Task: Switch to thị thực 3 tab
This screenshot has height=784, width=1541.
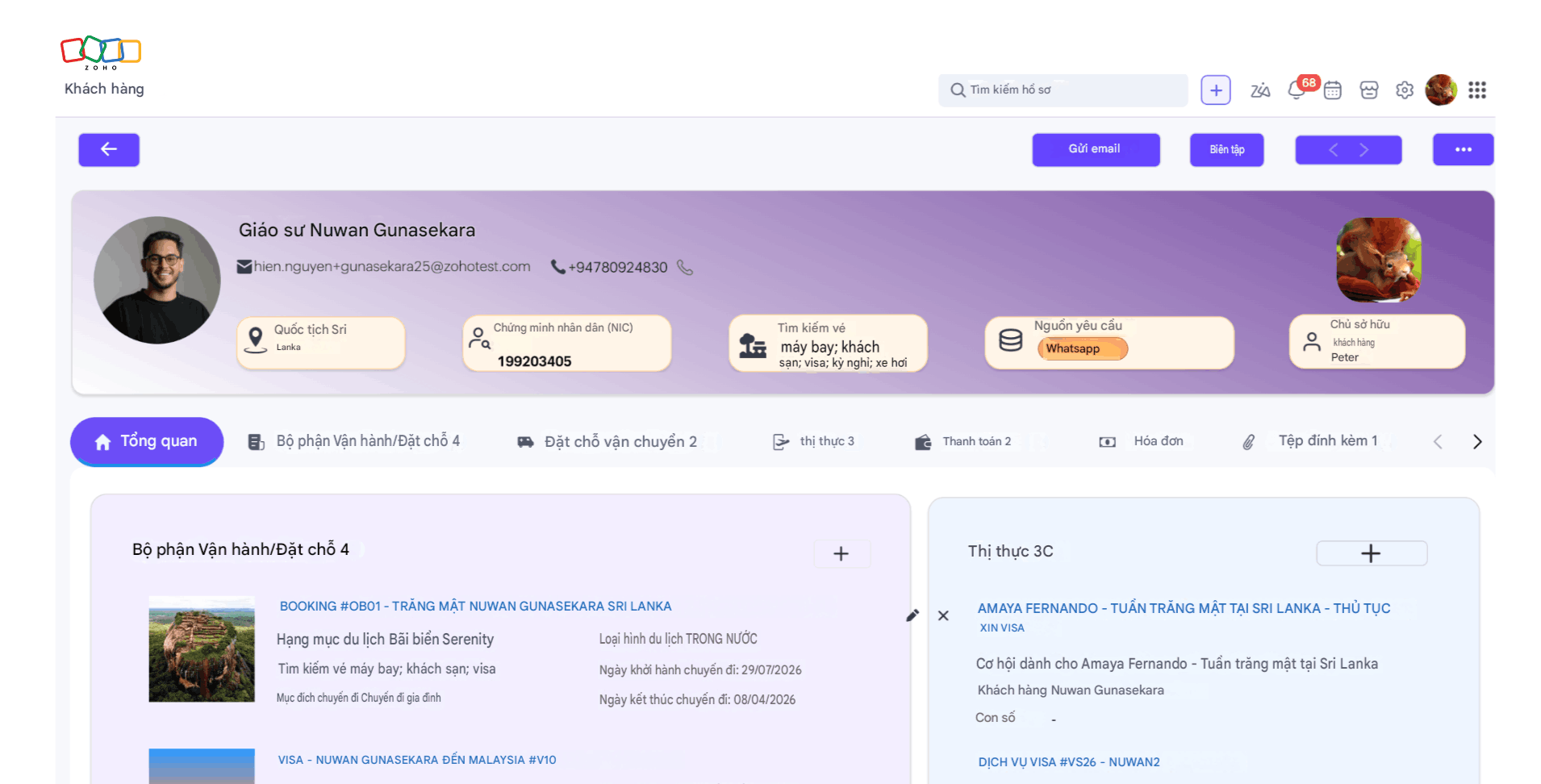Action: pyautogui.click(x=813, y=441)
